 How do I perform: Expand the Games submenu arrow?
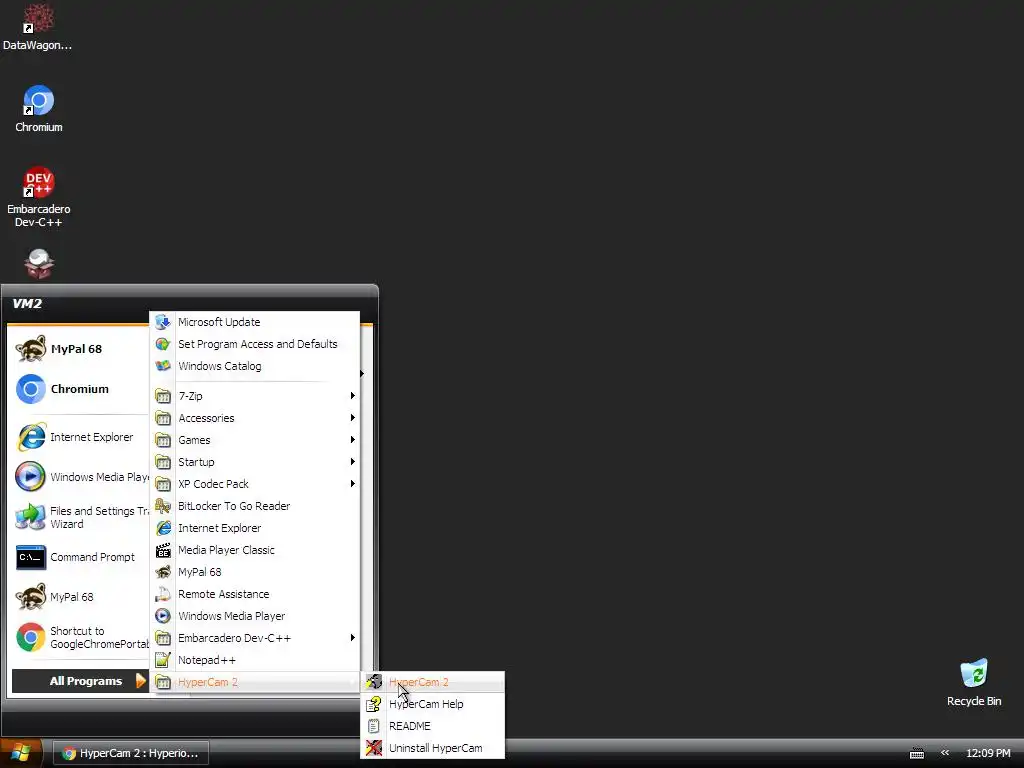(x=353, y=440)
